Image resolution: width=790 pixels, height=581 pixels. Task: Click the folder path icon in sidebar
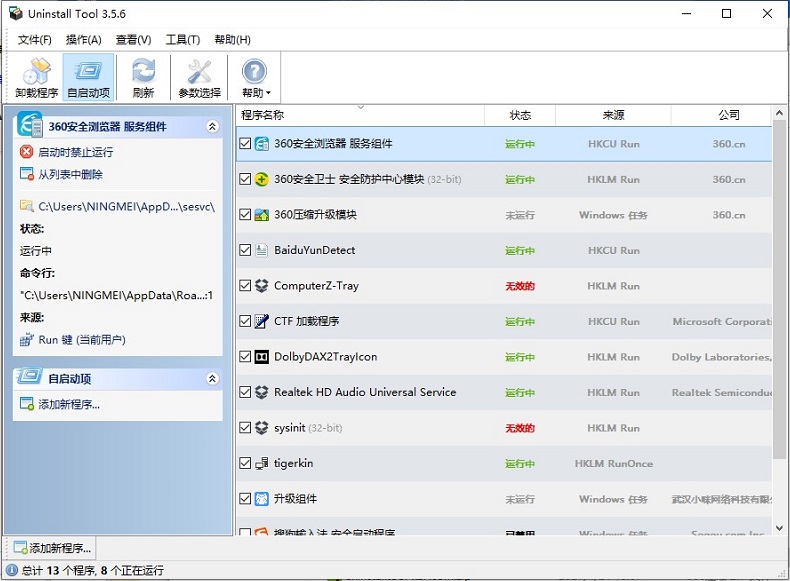pos(26,206)
